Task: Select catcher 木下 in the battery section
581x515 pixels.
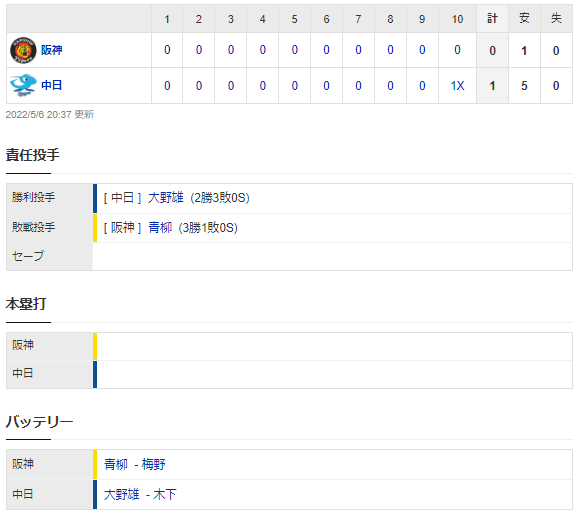Action: coord(165,494)
